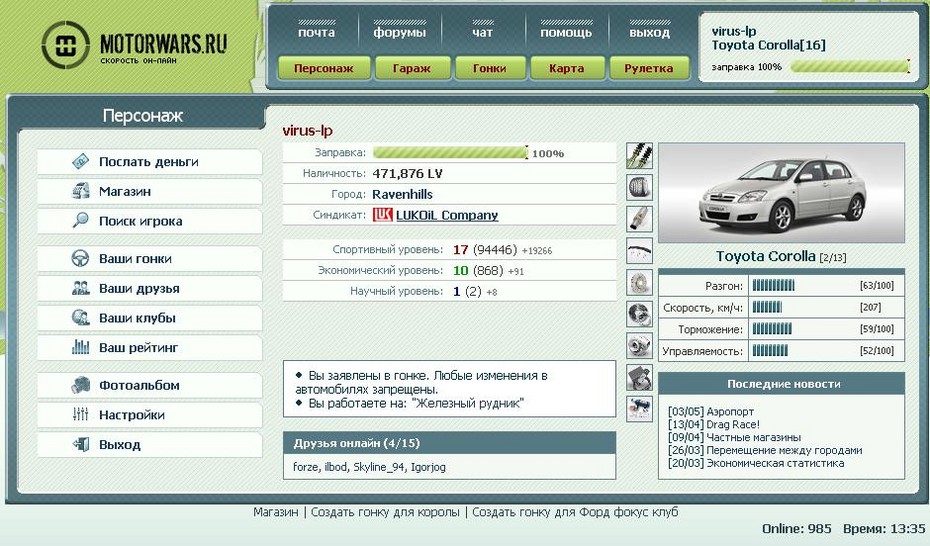
Task: Click the bar chart icon beside Ваш рейтинг
Action: click(81, 347)
